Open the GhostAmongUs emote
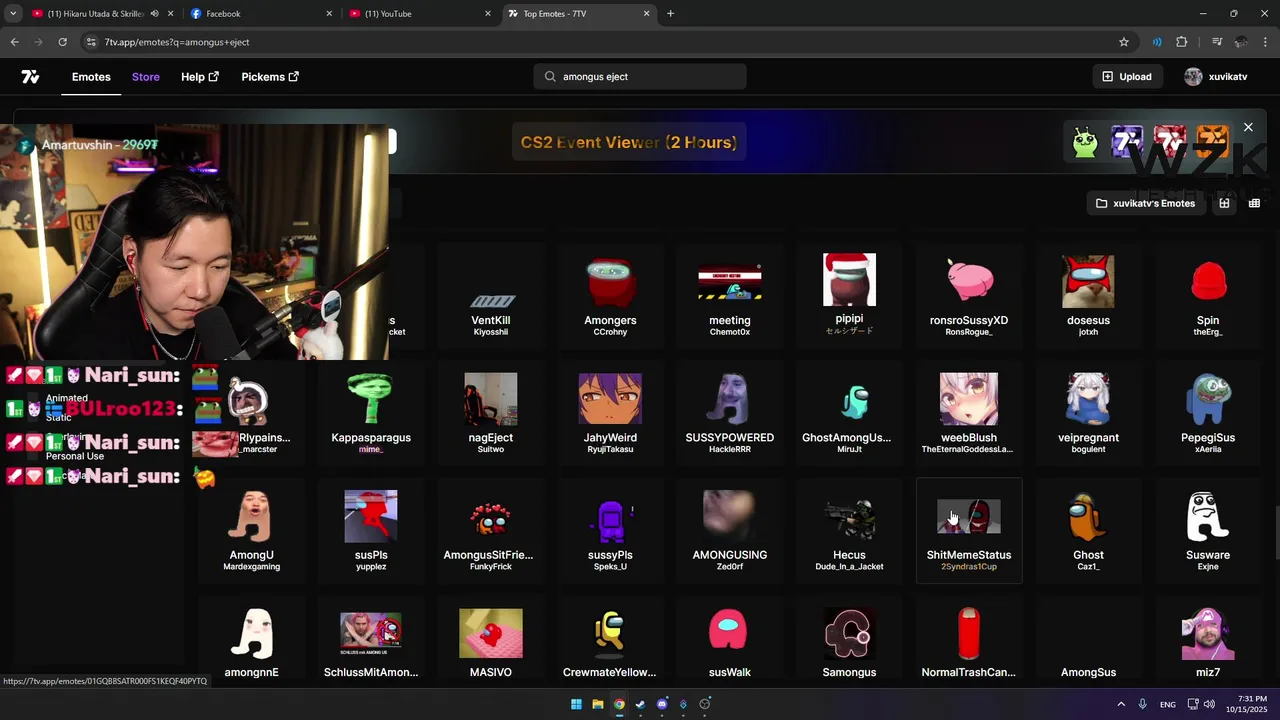The width and height of the screenshot is (1280, 720). coord(849,414)
